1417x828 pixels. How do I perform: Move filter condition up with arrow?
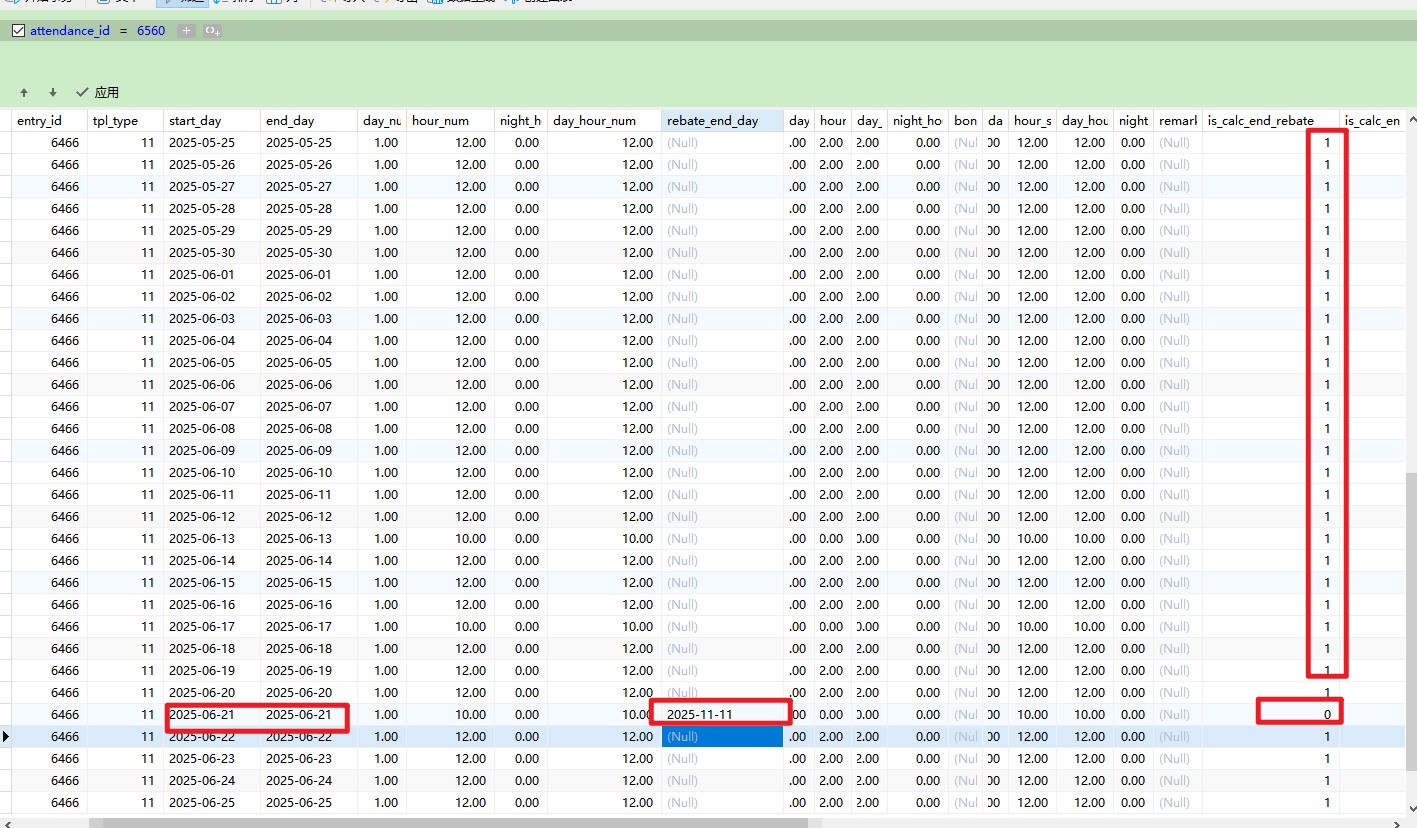24,92
